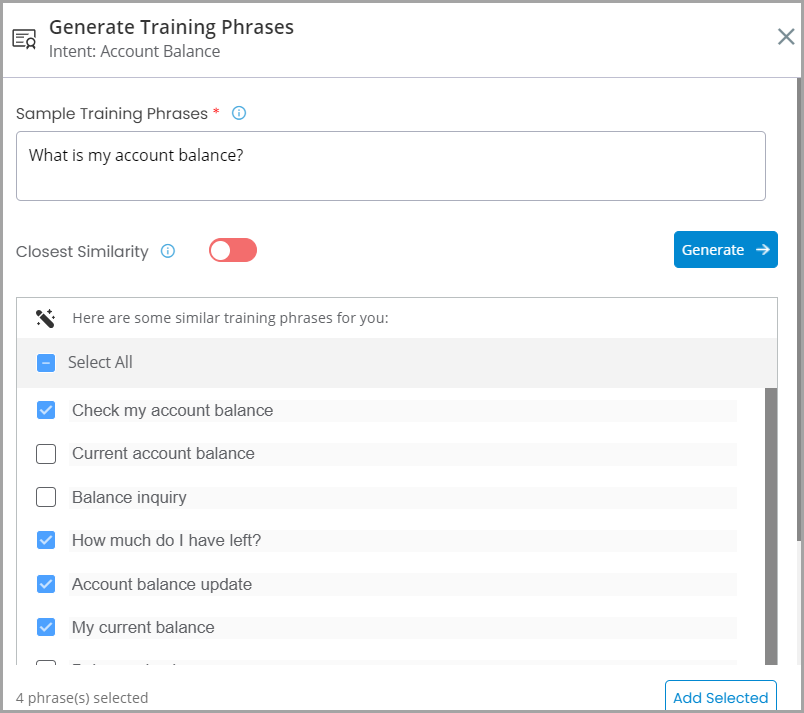Click the "Balance inquiry" phrase text

click(x=129, y=497)
